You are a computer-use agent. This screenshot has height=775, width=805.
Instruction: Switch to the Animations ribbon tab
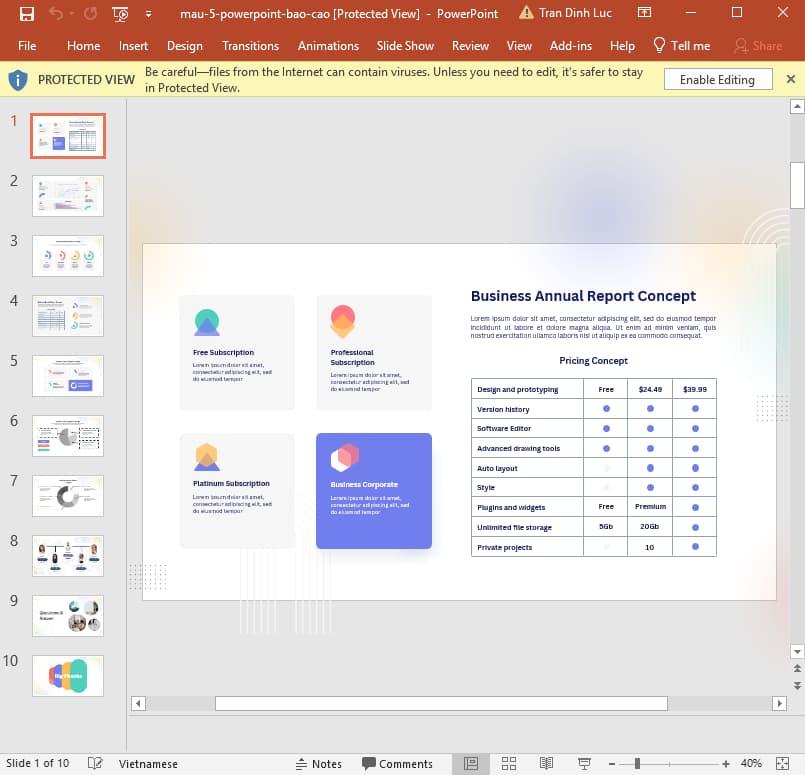coord(328,45)
